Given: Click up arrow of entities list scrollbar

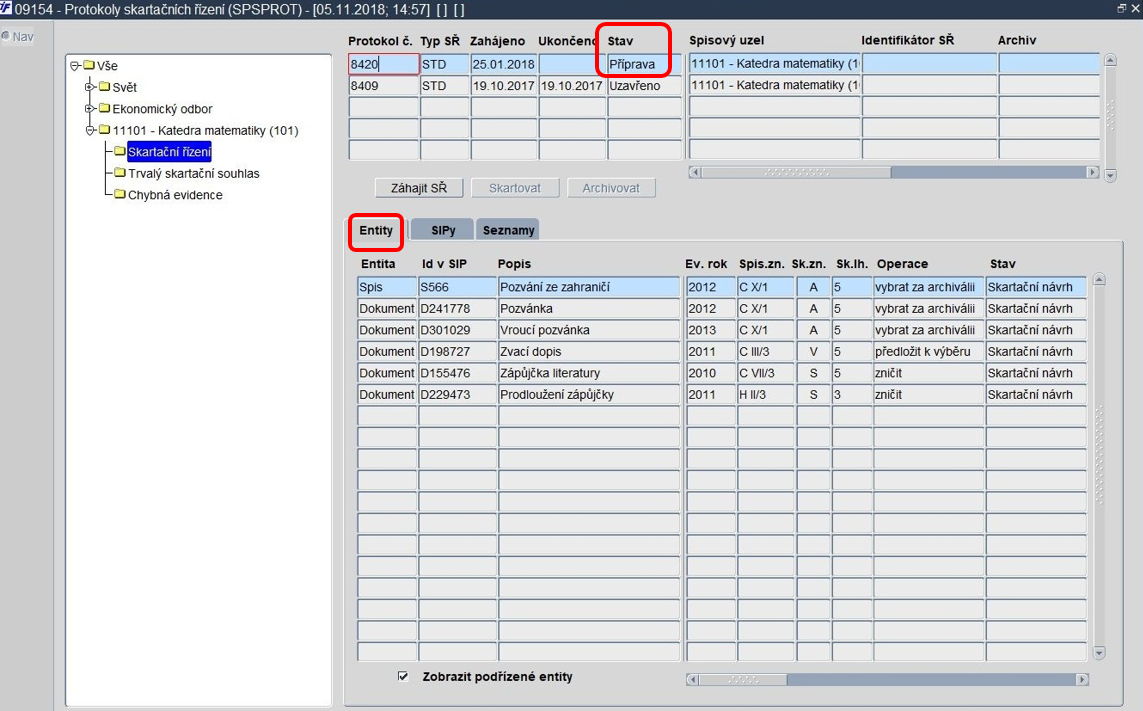Looking at the screenshot, I should pos(1099,280).
